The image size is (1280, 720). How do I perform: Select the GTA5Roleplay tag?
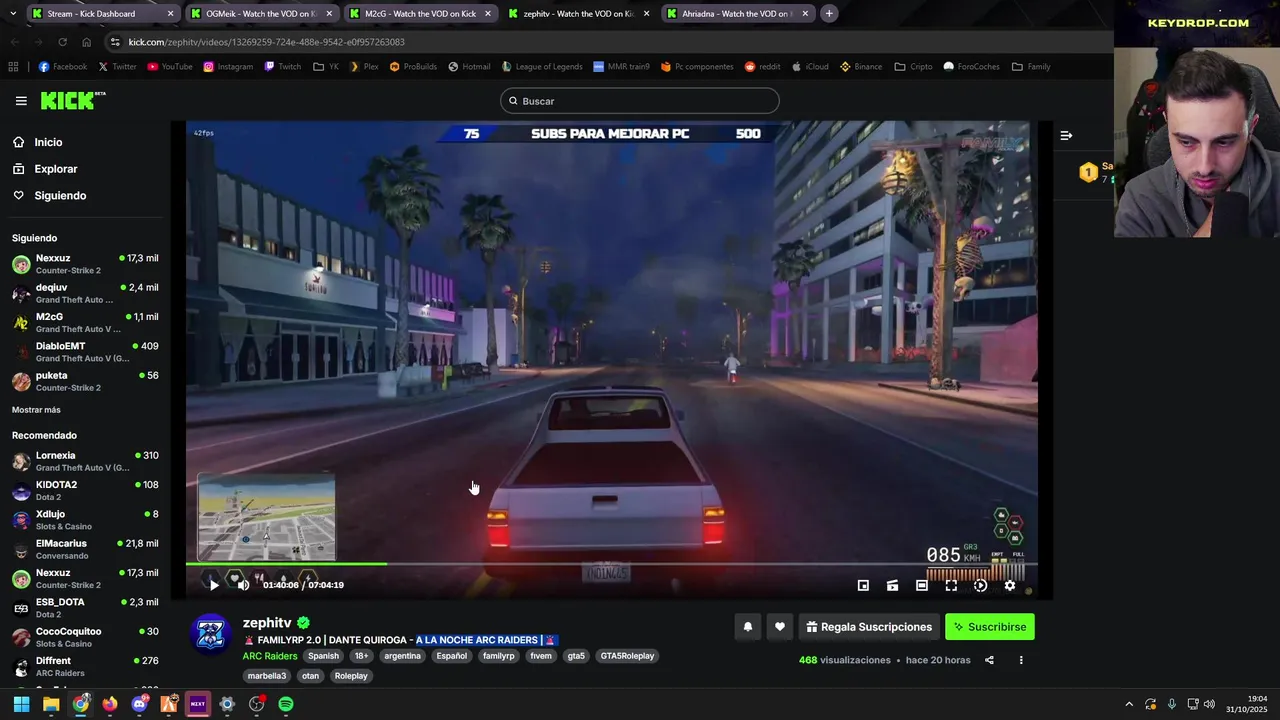tap(627, 656)
